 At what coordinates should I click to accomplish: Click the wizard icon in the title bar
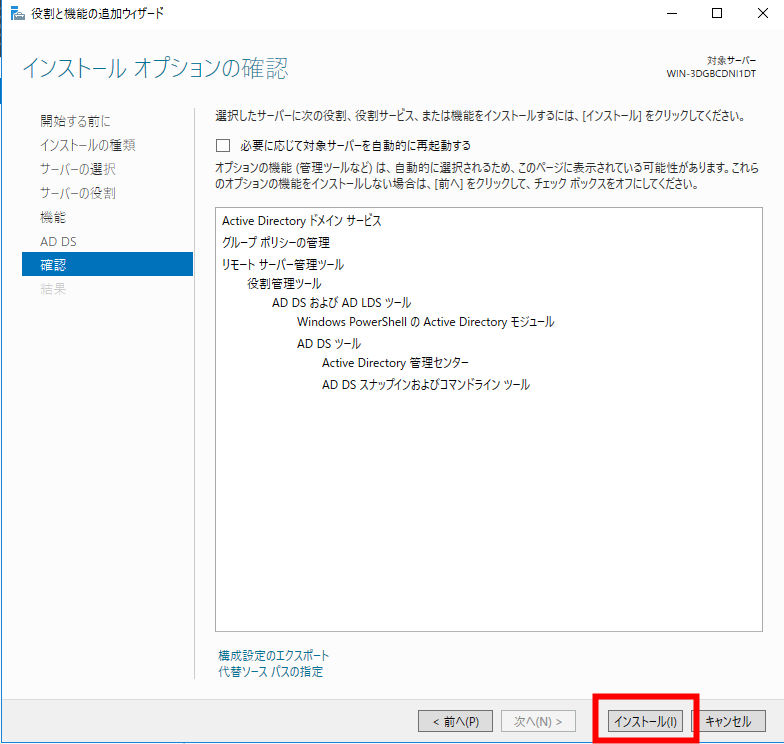(x=18, y=14)
